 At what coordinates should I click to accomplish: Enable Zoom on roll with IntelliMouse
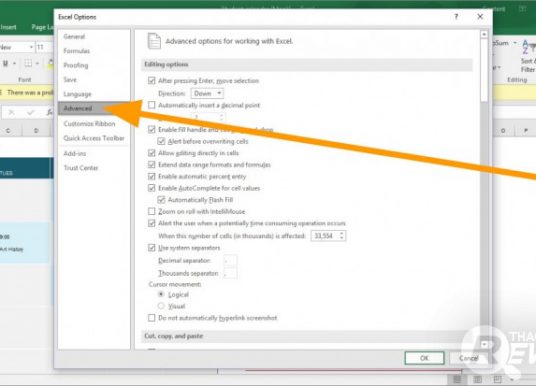[151, 211]
